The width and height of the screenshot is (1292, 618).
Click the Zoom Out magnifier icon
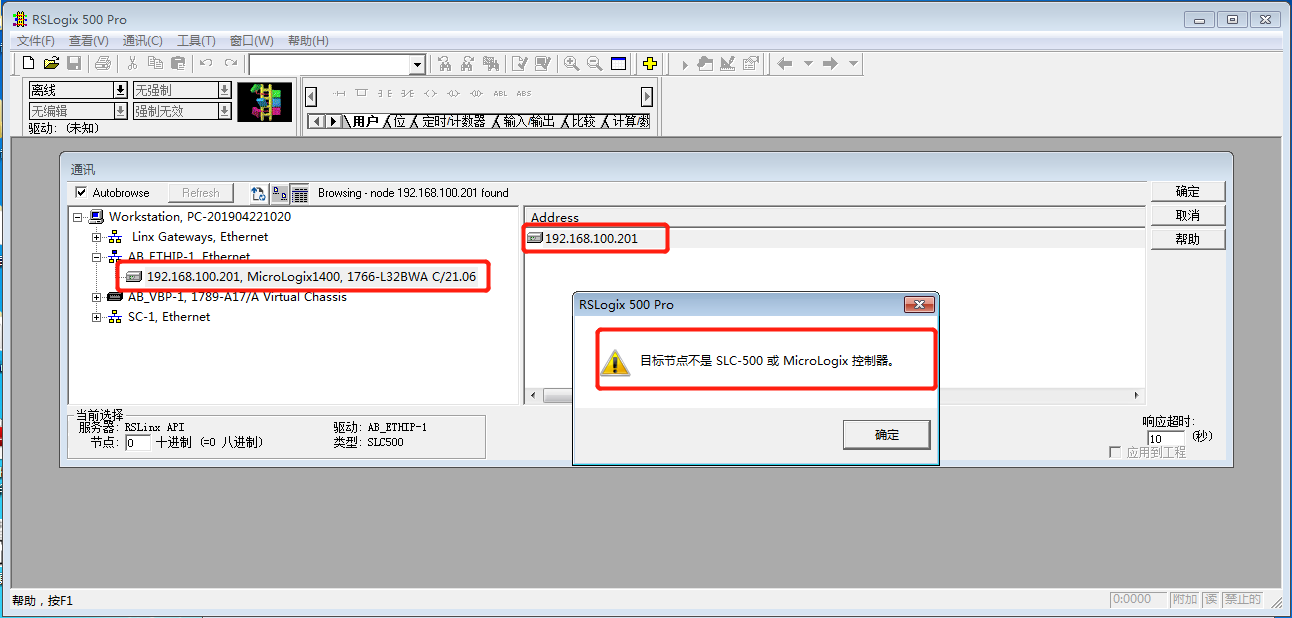click(x=594, y=64)
